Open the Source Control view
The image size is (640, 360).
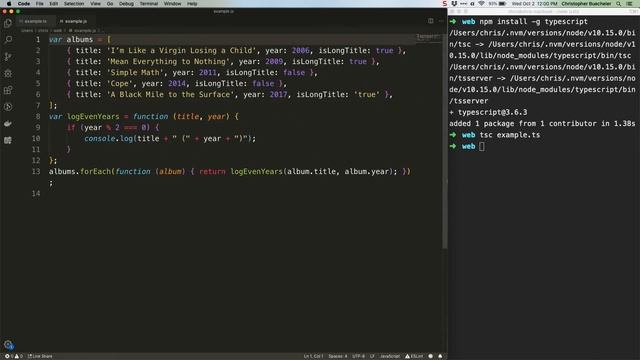8,56
